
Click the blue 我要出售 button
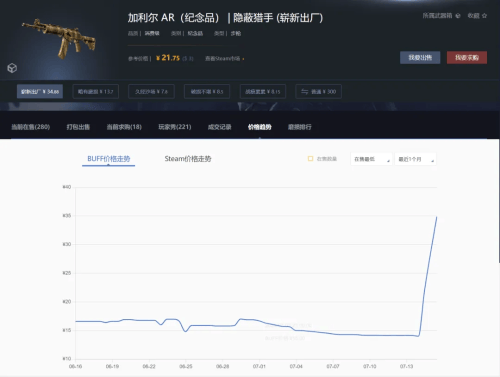pyautogui.click(x=420, y=58)
